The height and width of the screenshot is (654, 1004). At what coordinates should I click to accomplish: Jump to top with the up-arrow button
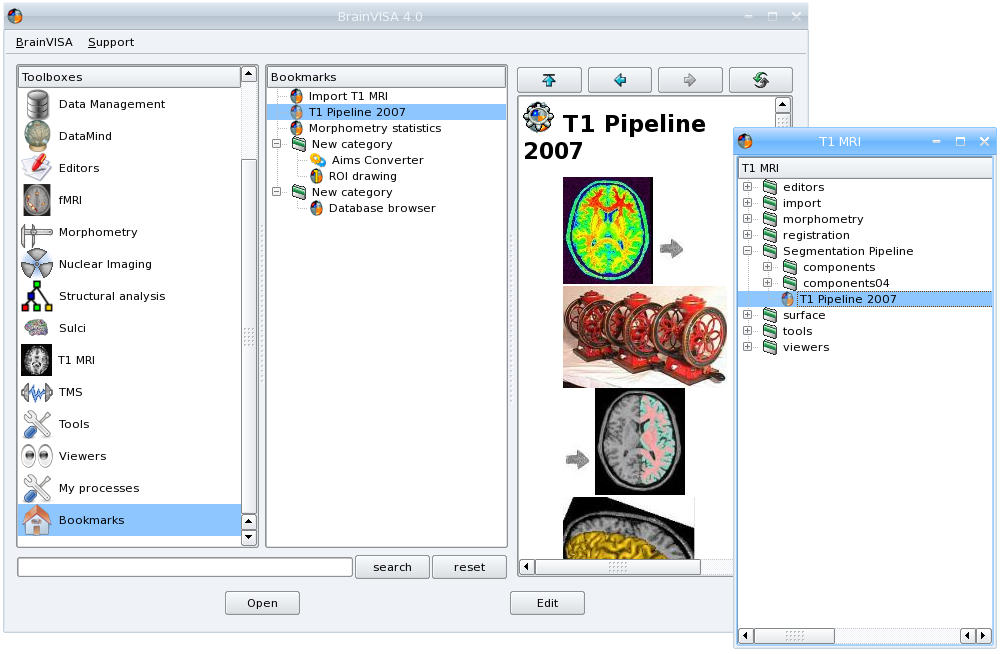(x=549, y=80)
